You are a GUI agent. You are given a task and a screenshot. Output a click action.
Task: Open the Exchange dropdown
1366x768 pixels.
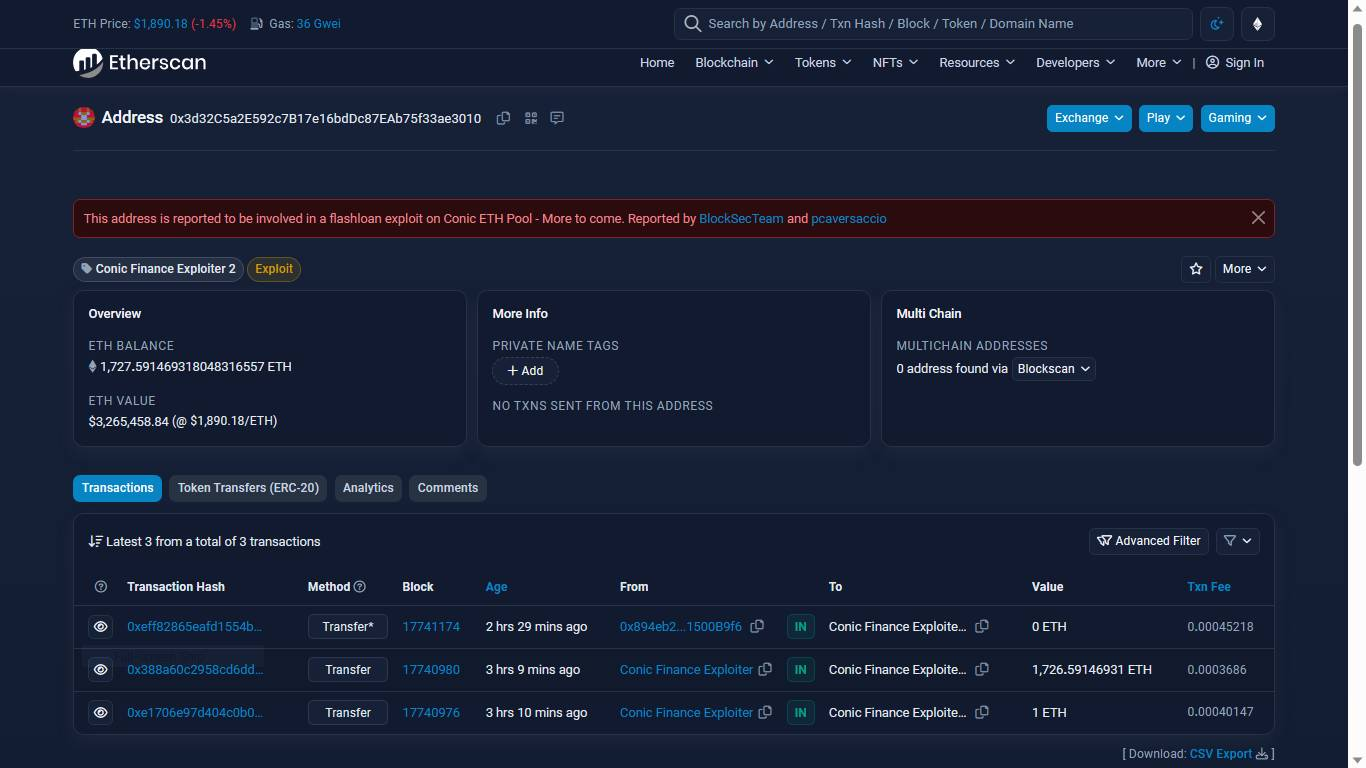(1089, 118)
